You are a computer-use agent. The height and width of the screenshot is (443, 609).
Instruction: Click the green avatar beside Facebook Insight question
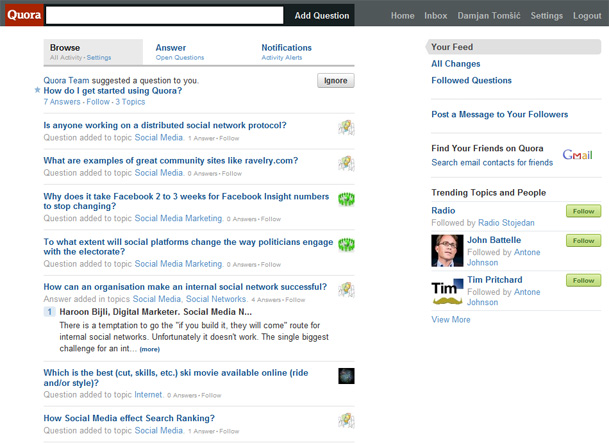[x=346, y=199]
